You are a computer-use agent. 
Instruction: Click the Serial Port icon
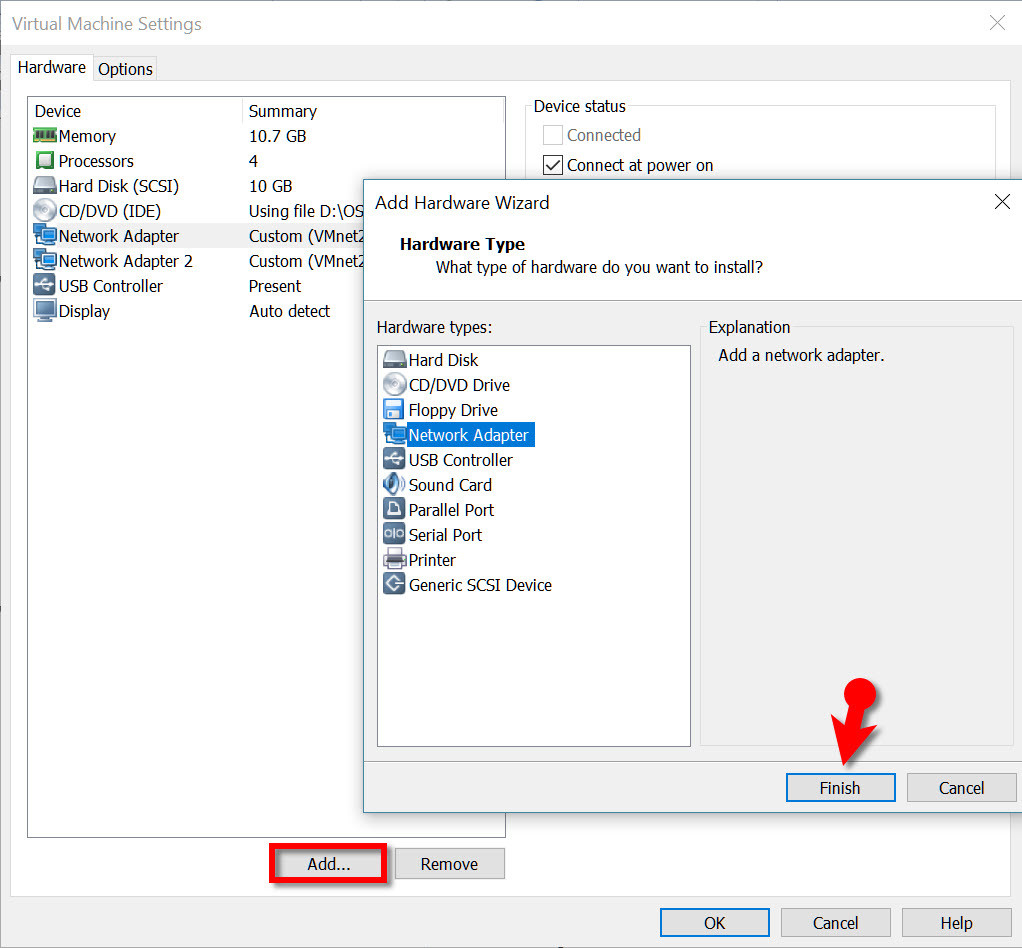(x=394, y=534)
